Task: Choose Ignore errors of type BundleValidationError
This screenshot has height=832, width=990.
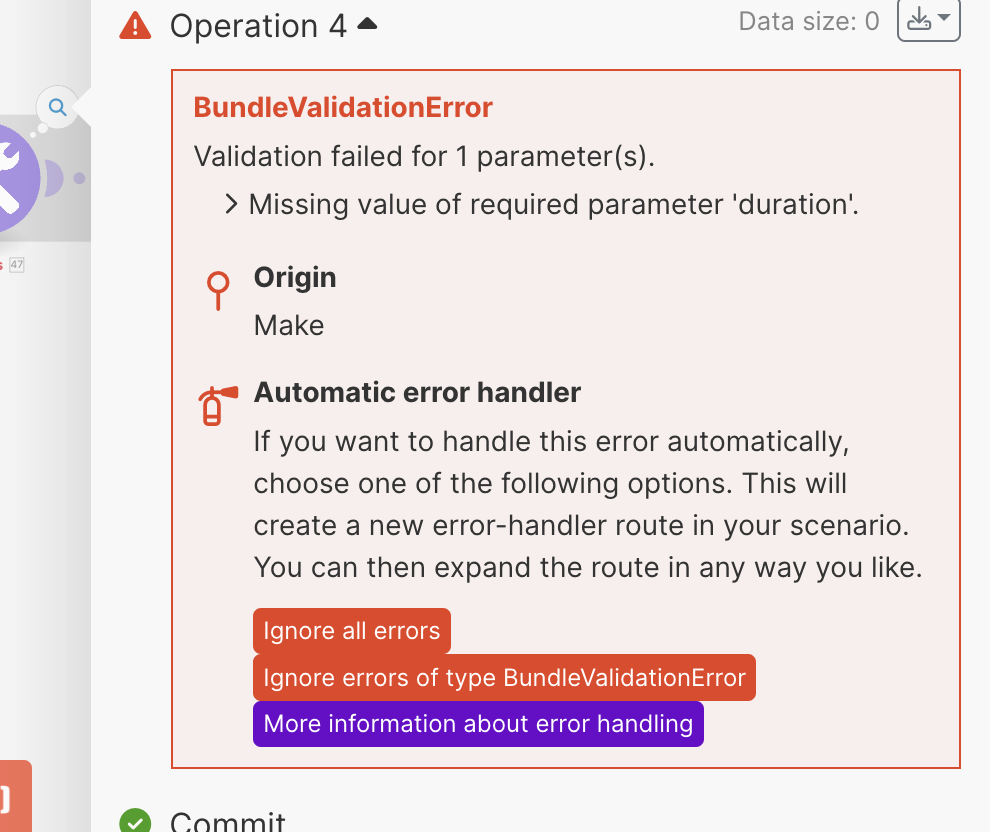Action: point(504,678)
